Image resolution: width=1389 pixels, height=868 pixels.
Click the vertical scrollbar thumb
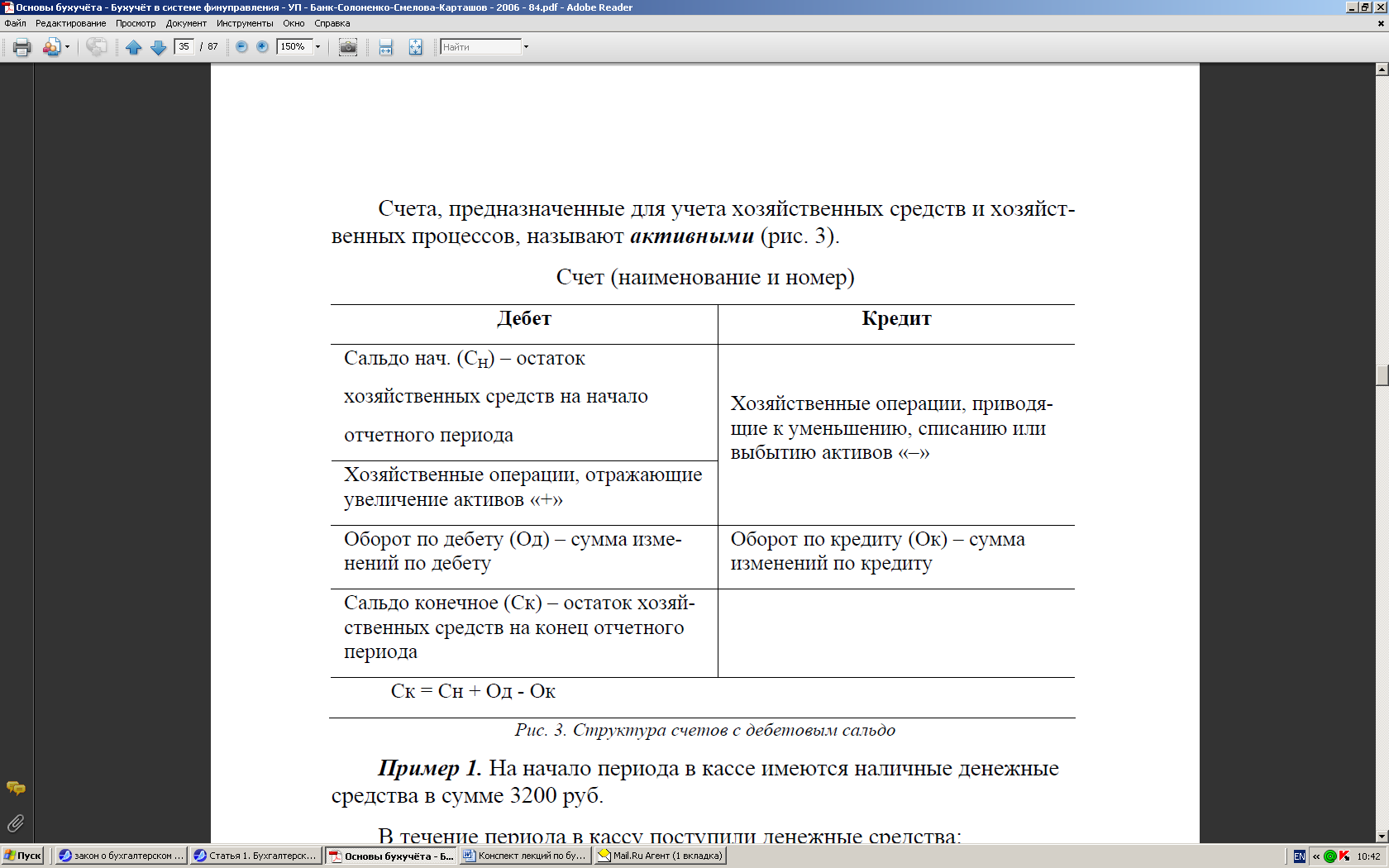(x=1382, y=374)
